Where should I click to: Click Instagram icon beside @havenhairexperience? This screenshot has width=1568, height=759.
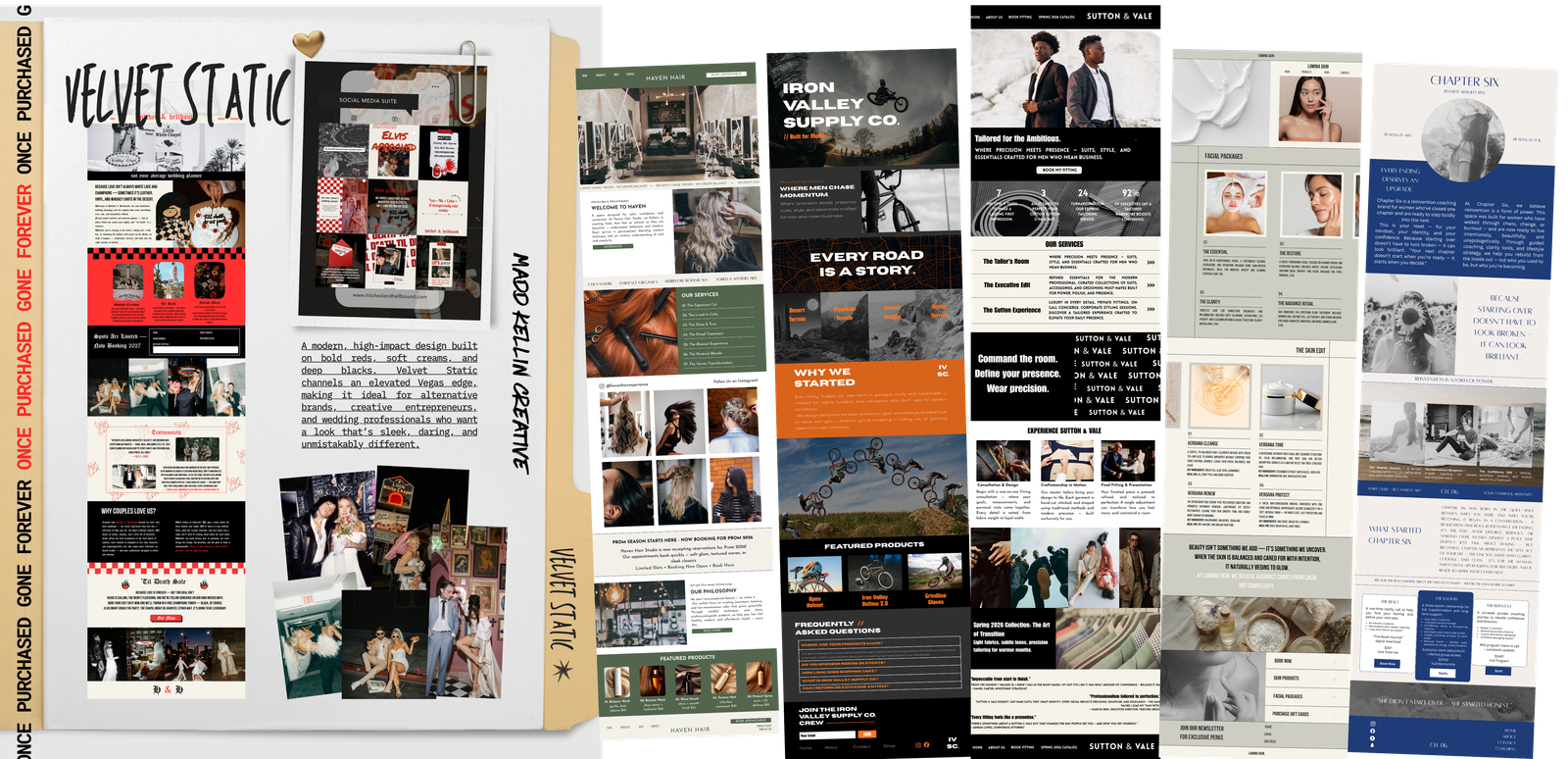602,385
